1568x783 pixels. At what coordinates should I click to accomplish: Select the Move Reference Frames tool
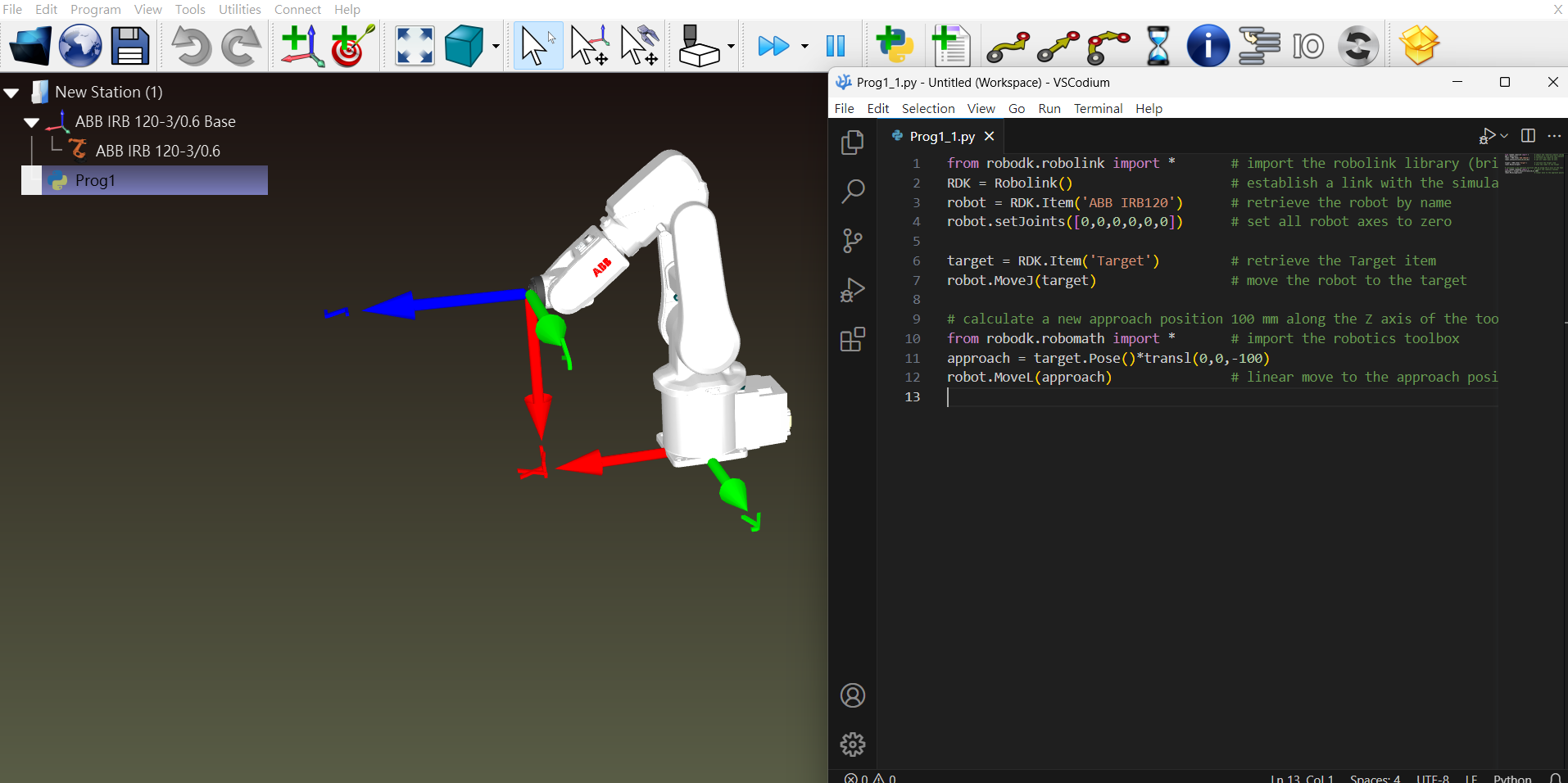click(589, 46)
